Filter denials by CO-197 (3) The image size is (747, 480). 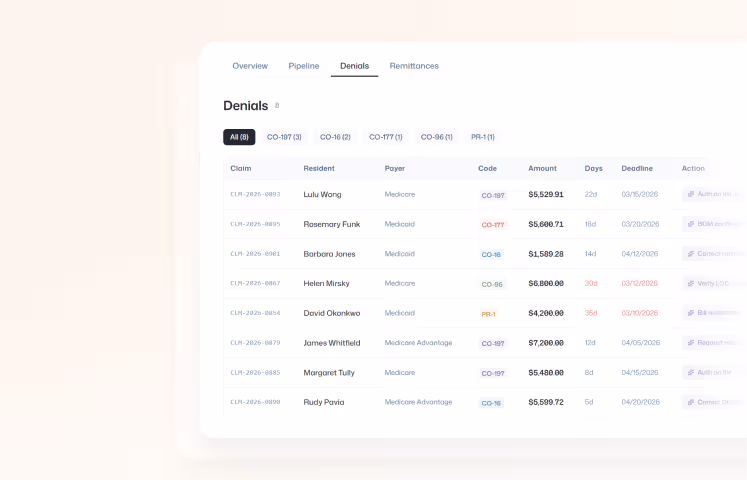(x=284, y=137)
